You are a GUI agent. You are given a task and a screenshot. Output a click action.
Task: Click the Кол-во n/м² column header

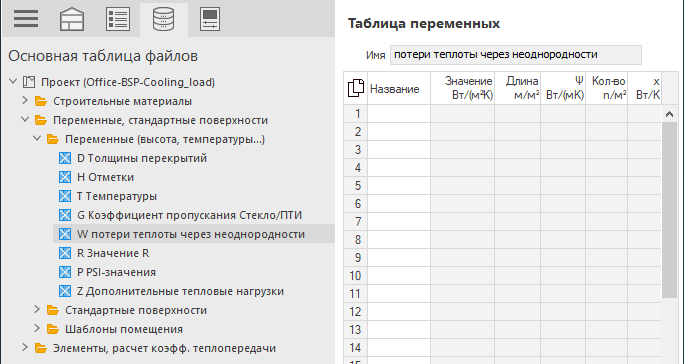coord(607,88)
